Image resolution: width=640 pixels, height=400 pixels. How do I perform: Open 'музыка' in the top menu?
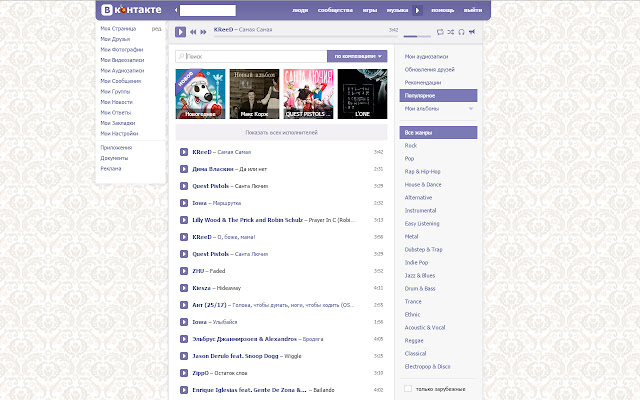397,10
